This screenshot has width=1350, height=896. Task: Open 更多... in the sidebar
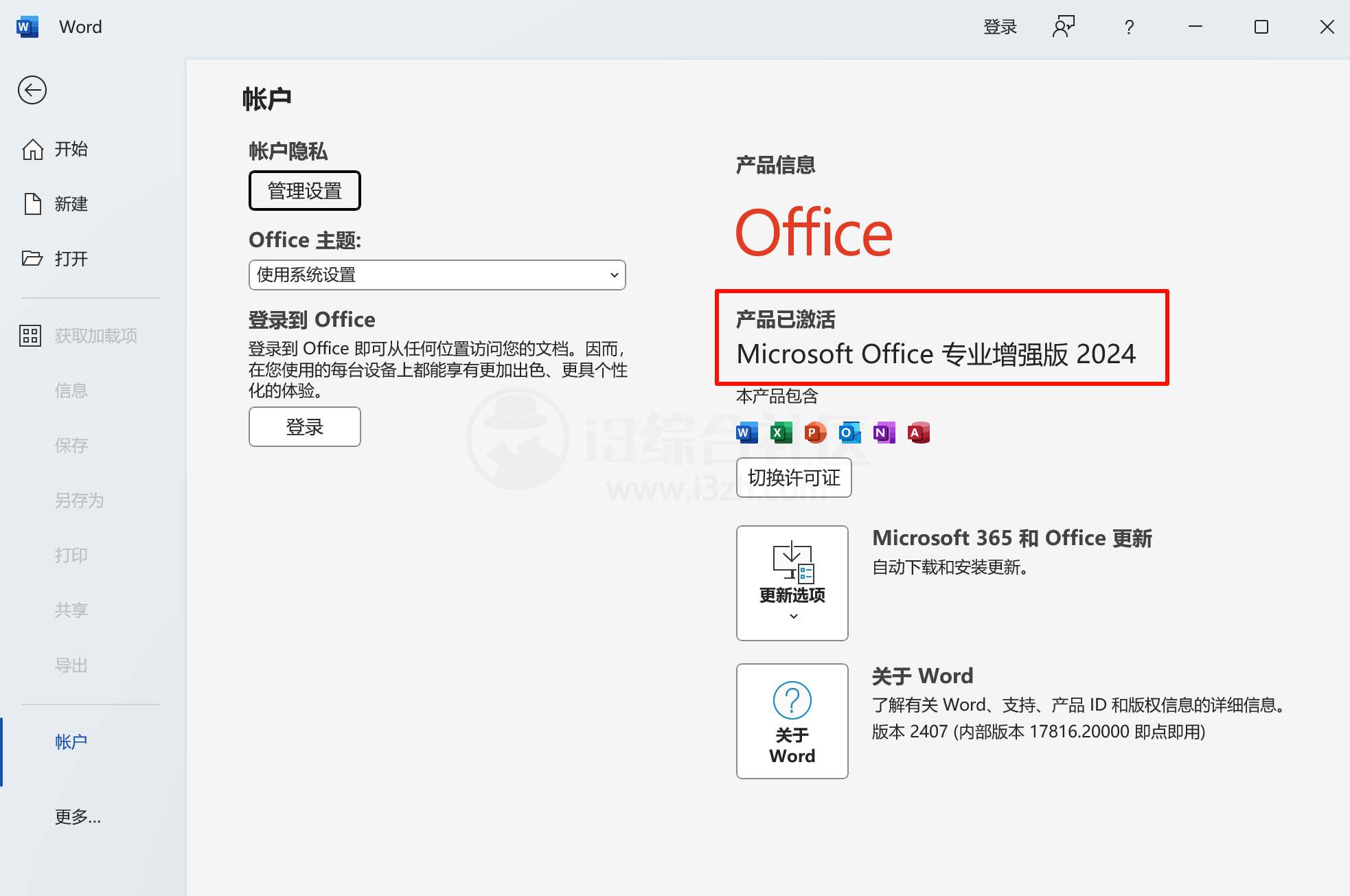[78, 816]
